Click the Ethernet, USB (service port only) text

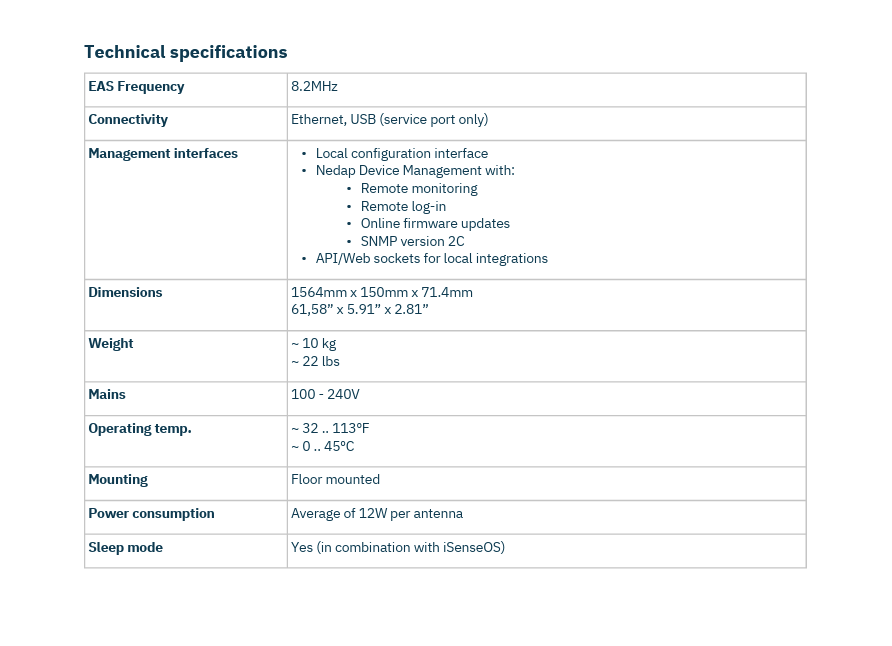[x=389, y=119]
